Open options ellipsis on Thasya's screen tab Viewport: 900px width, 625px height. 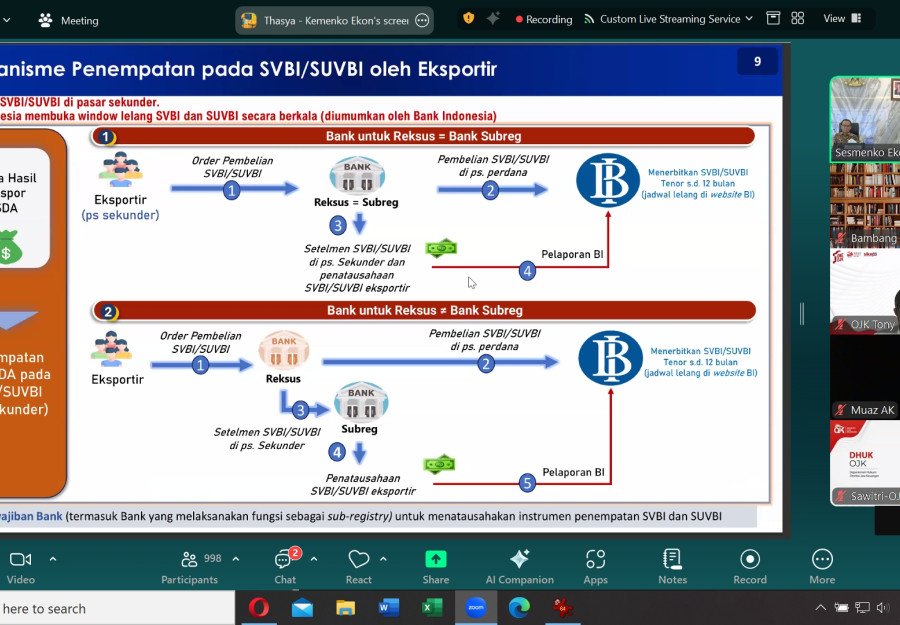point(422,21)
